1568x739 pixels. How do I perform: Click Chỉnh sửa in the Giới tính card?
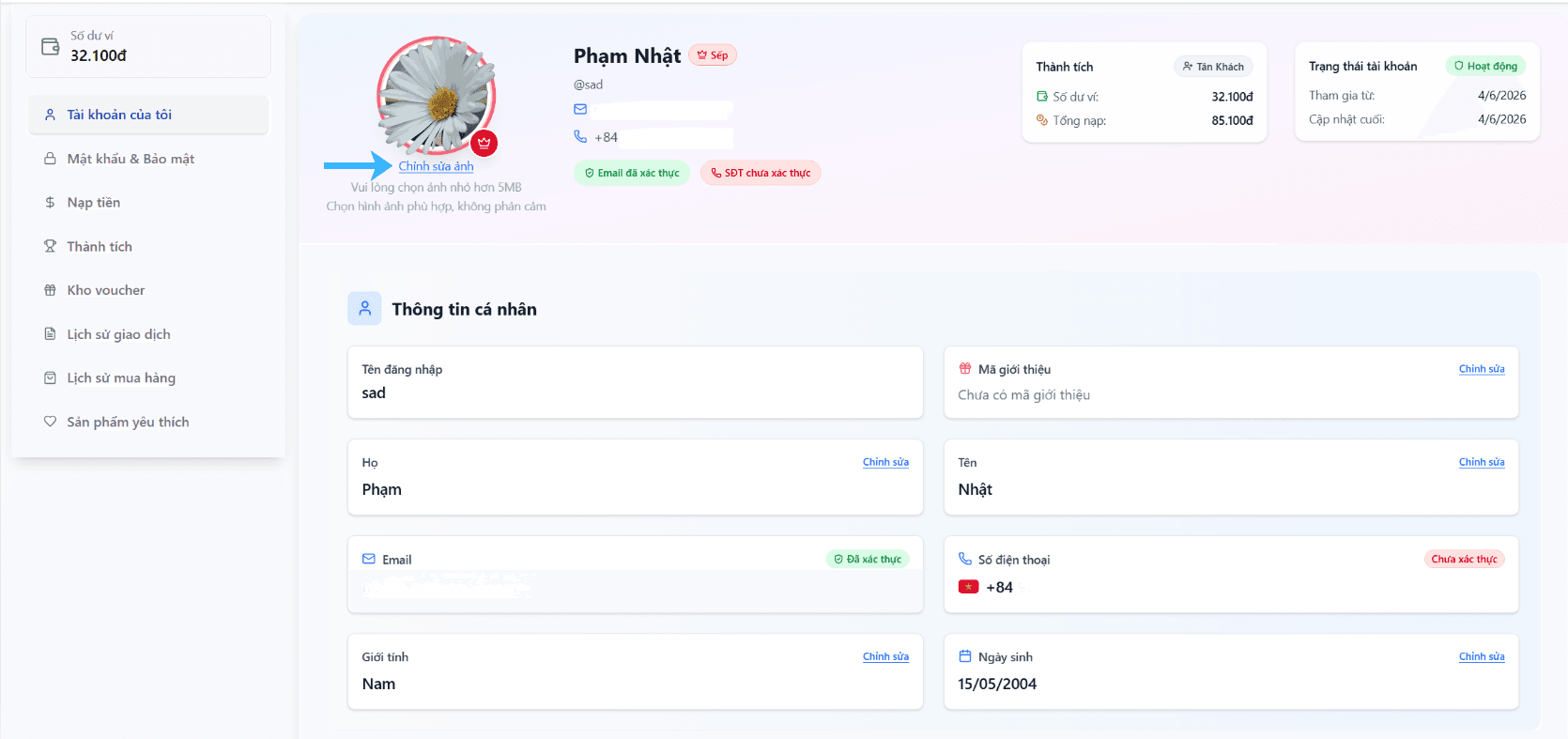click(x=885, y=656)
